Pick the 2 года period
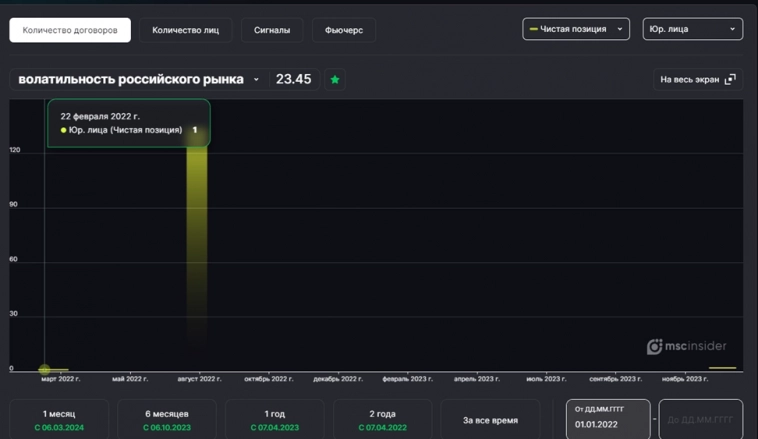This screenshot has width=758, height=439. [x=382, y=420]
